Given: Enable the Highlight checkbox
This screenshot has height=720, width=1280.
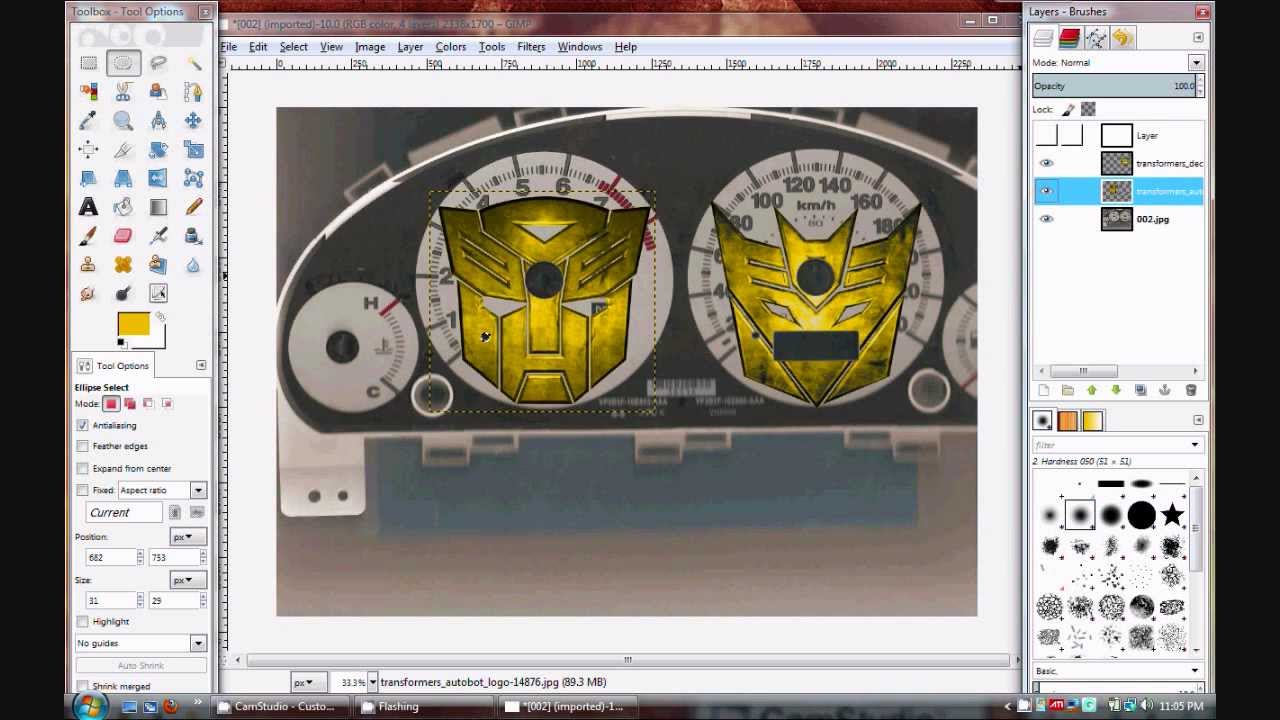Looking at the screenshot, I should click(x=83, y=621).
